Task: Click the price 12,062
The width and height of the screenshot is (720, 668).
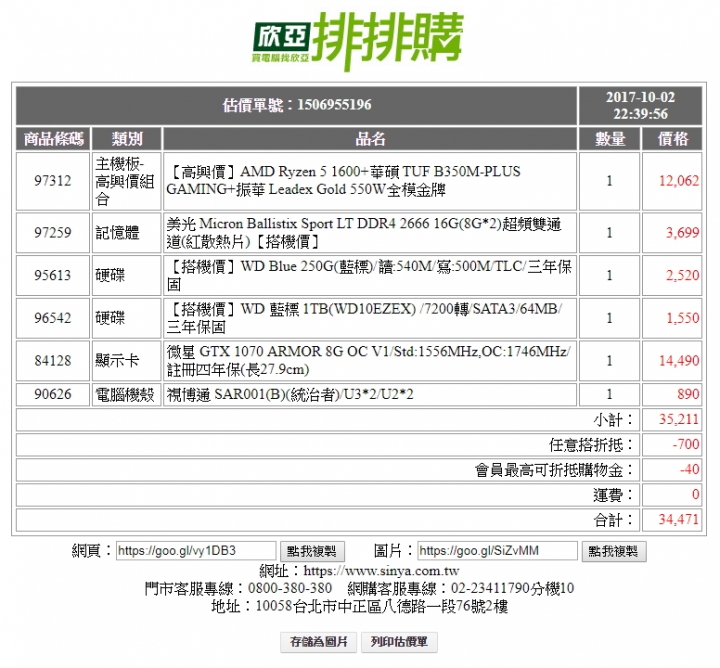Action: pos(679,181)
